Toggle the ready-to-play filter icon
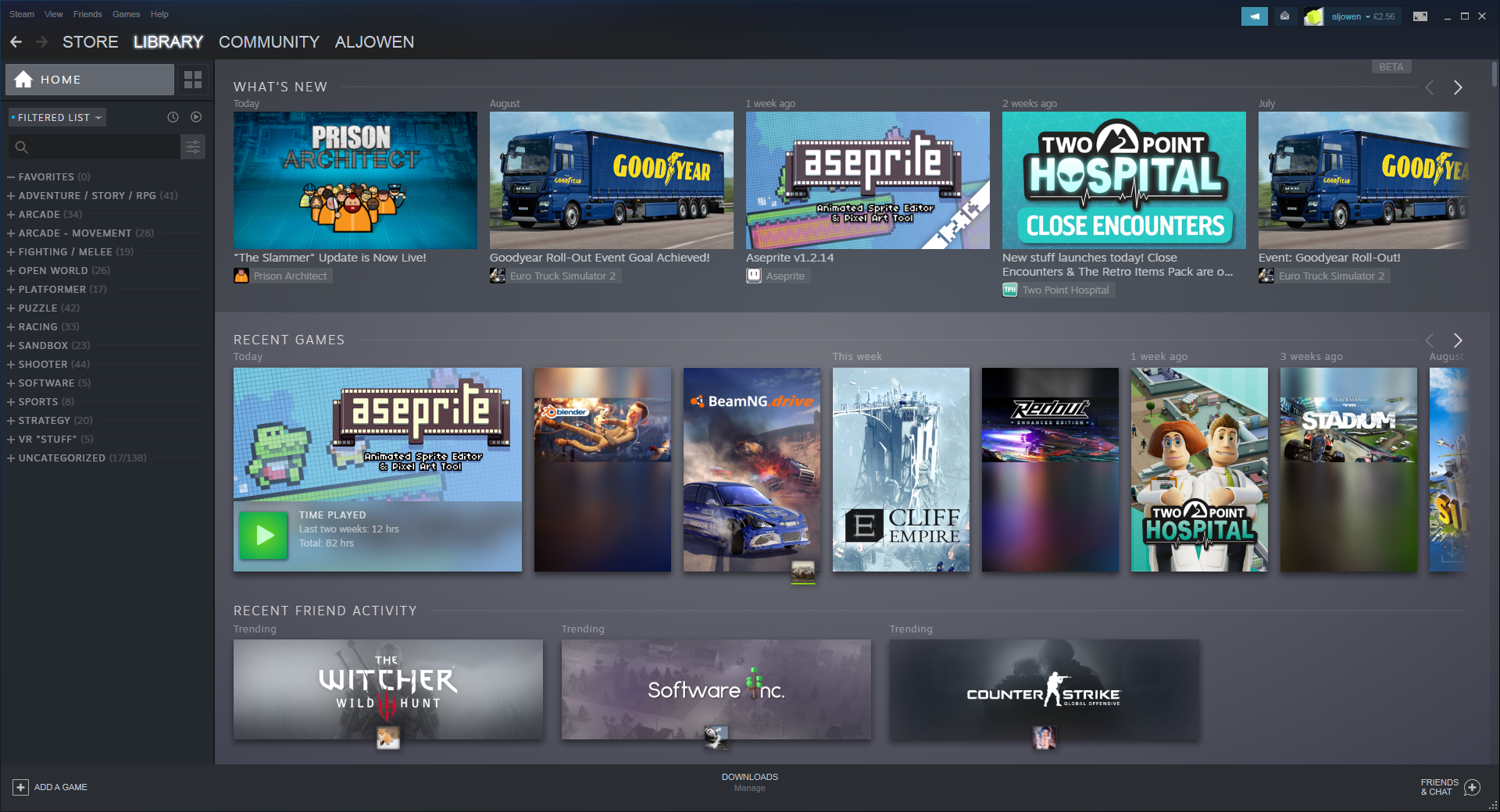Image resolution: width=1500 pixels, height=812 pixels. 196,117
